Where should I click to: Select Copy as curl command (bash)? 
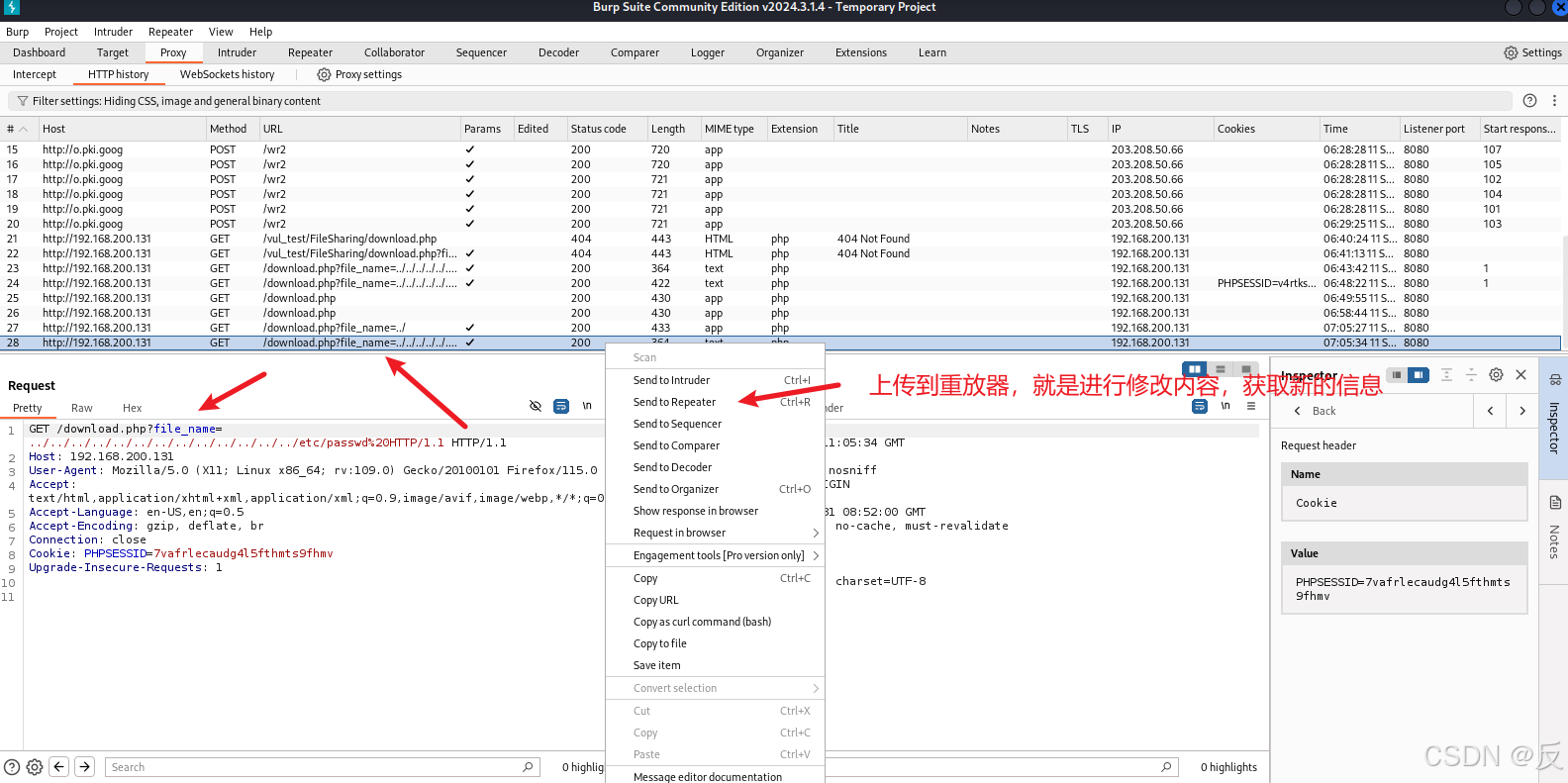[x=715, y=622]
